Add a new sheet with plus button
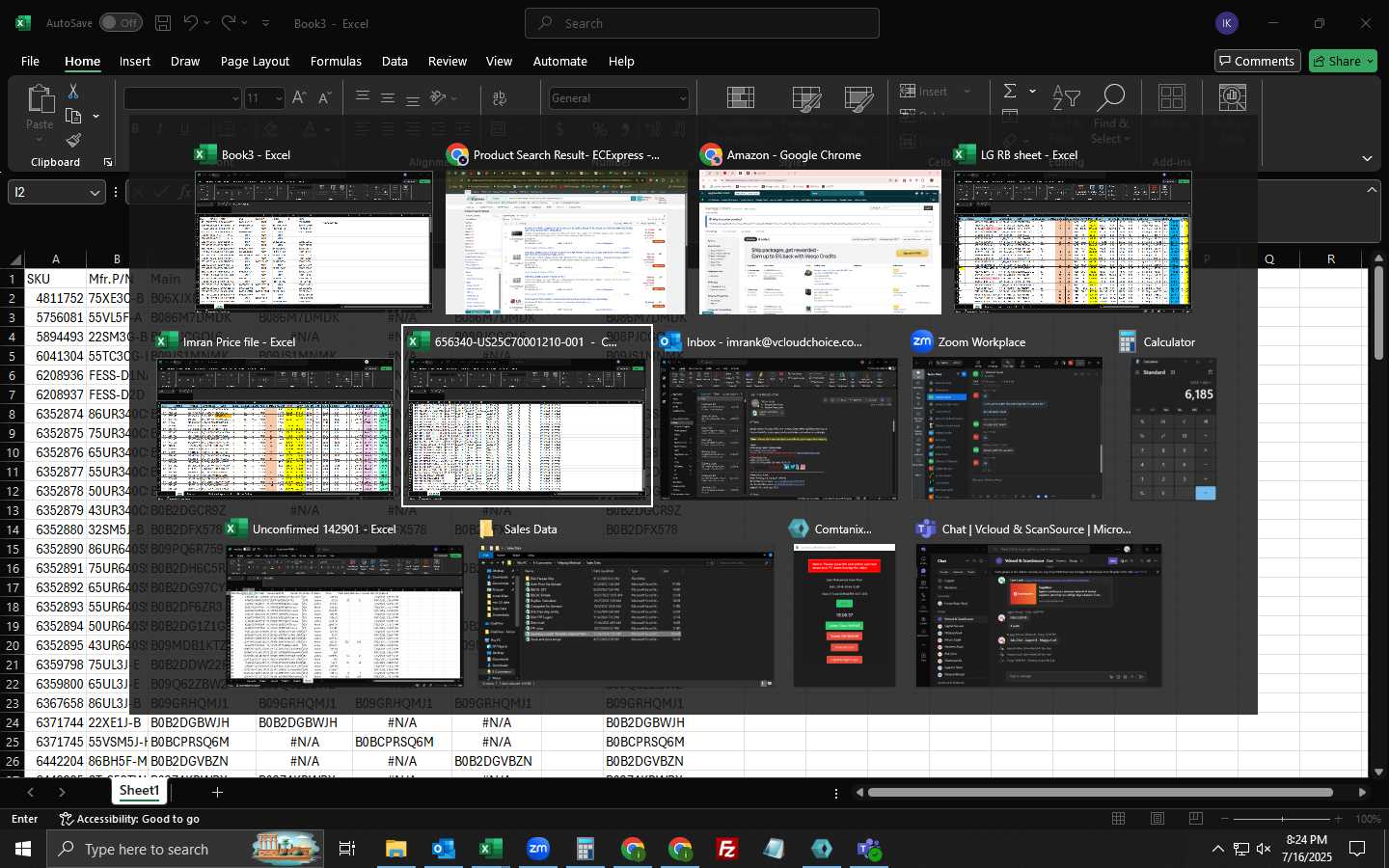The height and width of the screenshot is (868, 1389). point(218,792)
